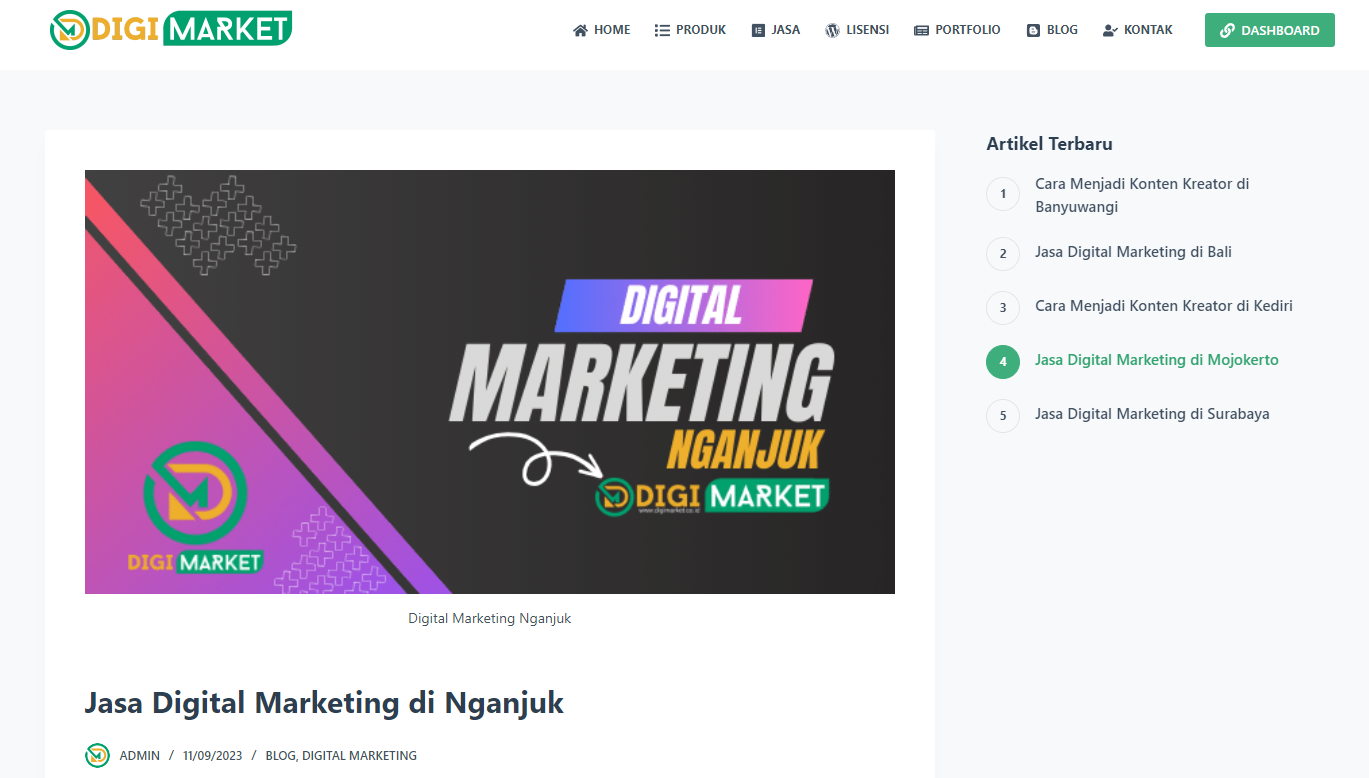1369x778 pixels.
Task: Click the house icon beside HOME
Action: tap(580, 30)
